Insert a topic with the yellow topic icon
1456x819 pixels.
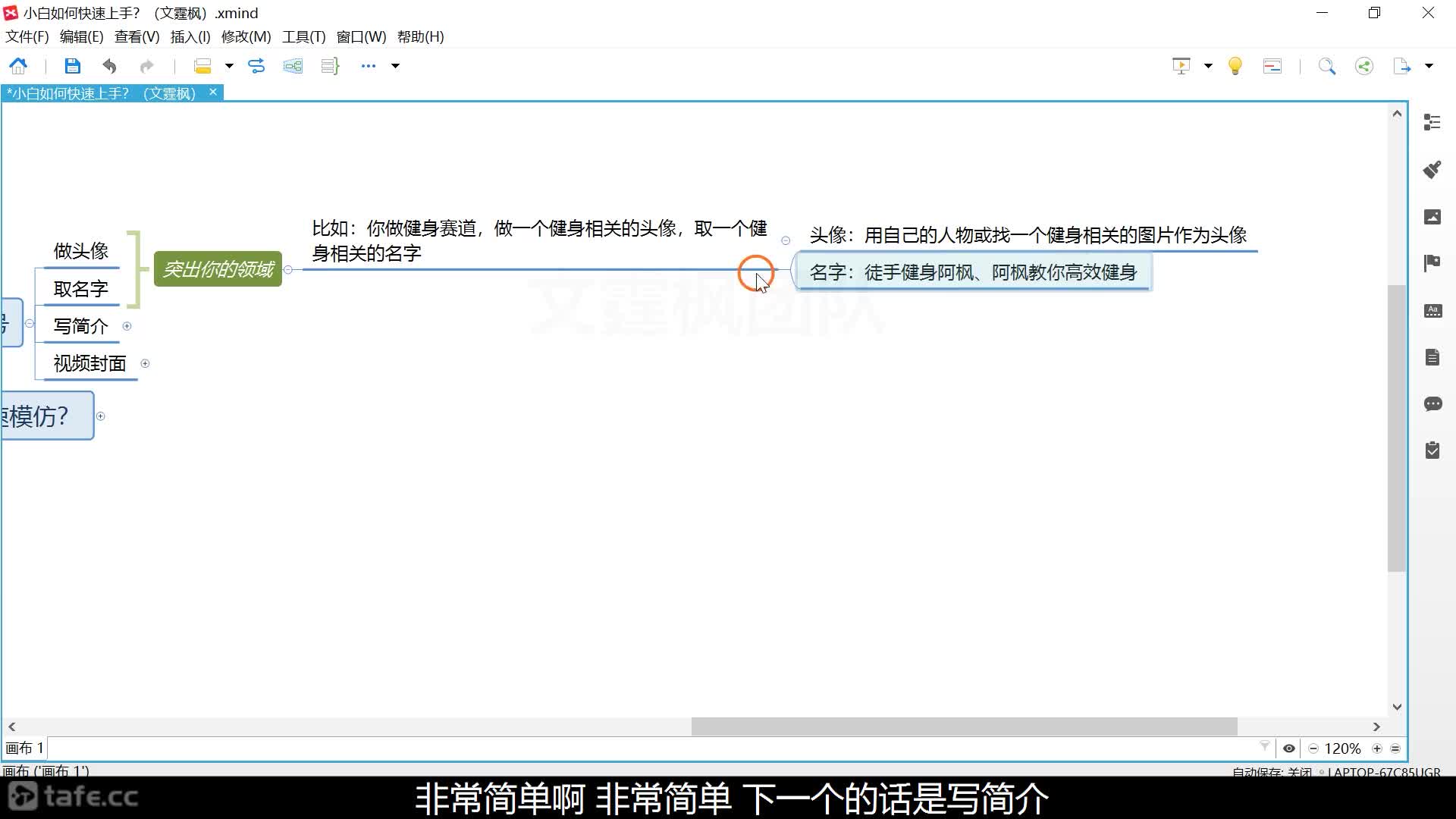click(202, 66)
